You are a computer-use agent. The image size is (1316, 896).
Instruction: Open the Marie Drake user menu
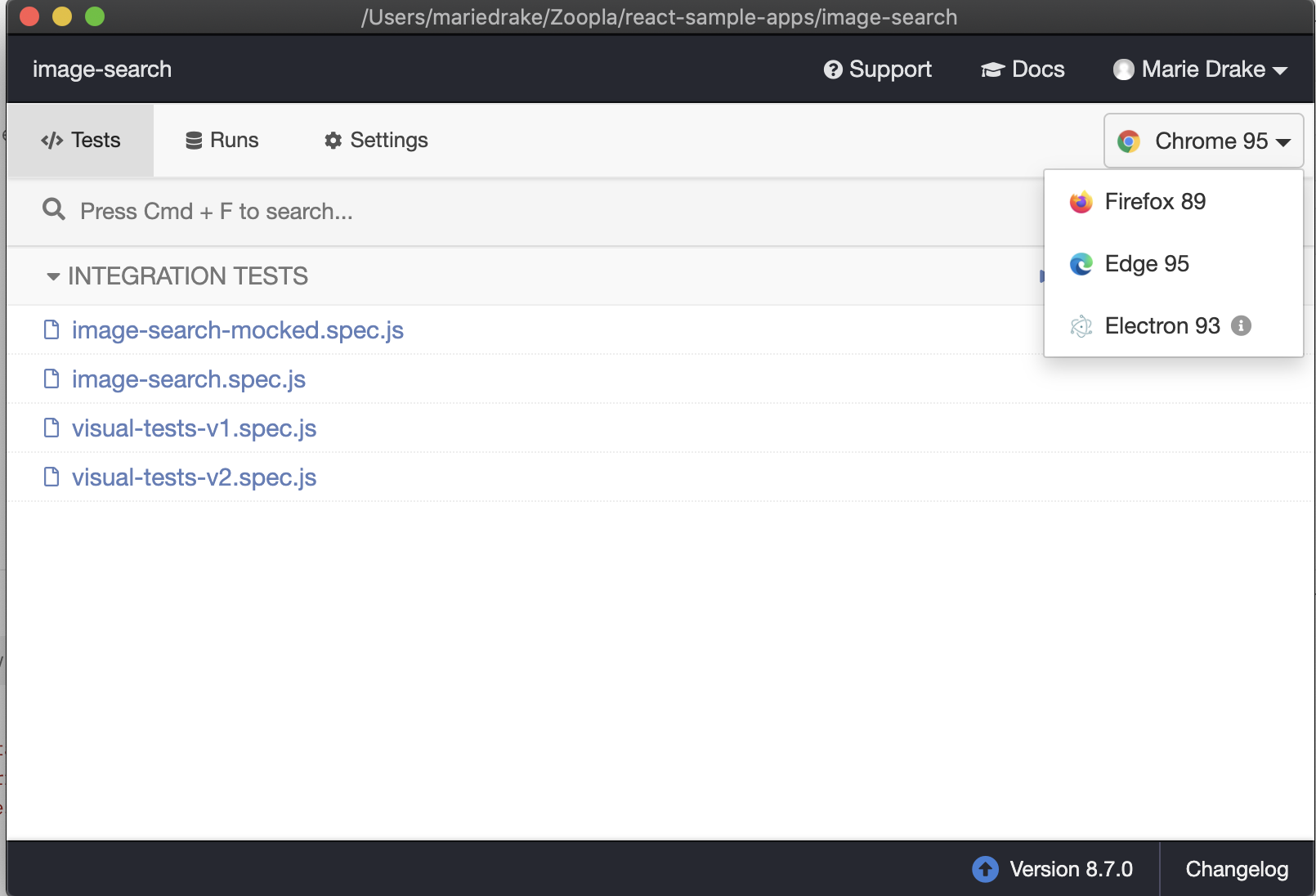click(1200, 69)
